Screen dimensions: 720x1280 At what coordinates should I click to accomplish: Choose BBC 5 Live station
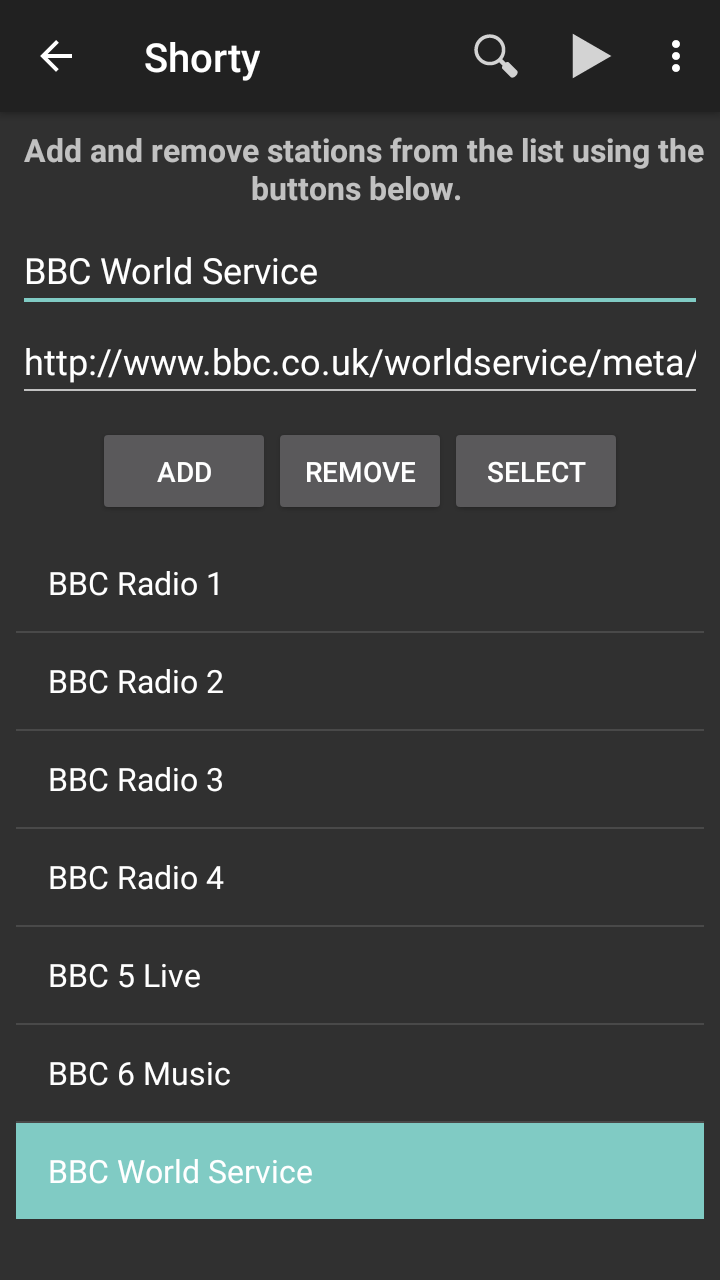tap(360, 976)
